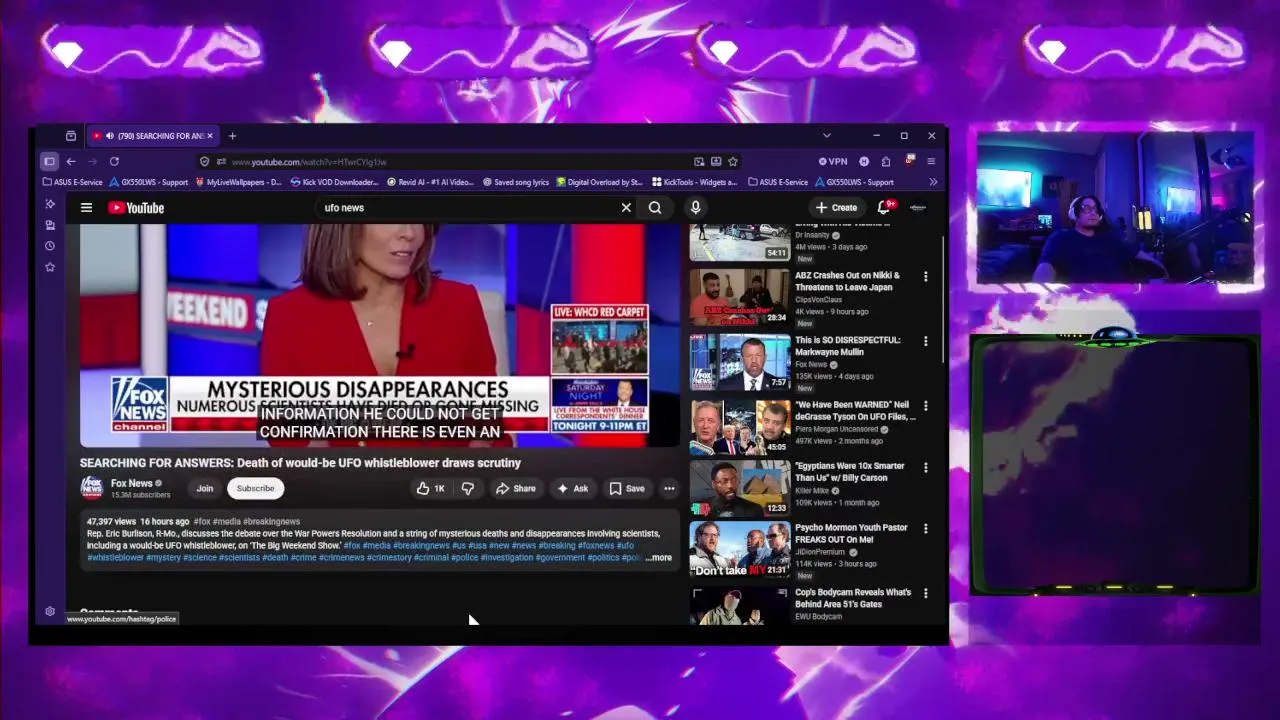
Task: Dislike the video with thumbs down
Action: [x=467, y=488]
